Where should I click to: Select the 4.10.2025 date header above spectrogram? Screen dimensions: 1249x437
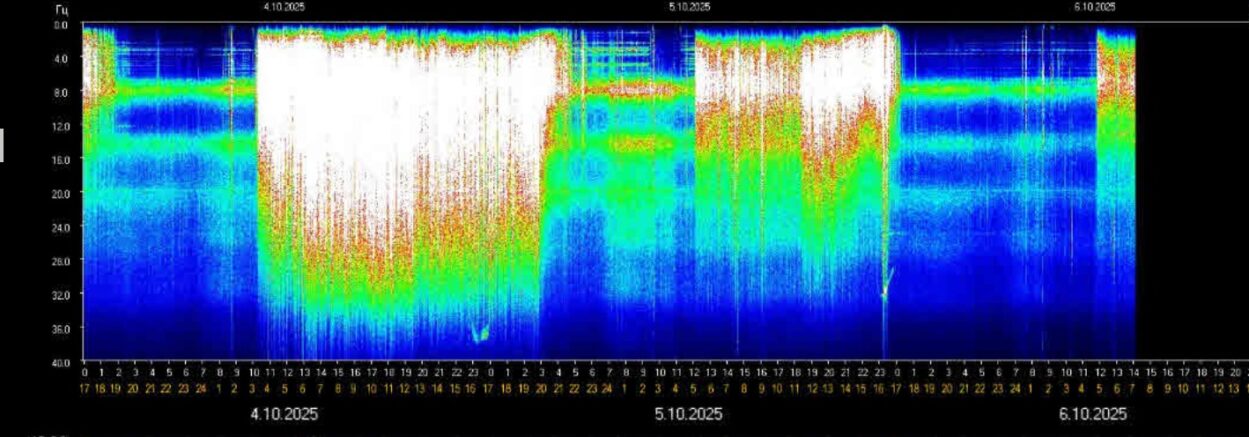pos(285,7)
